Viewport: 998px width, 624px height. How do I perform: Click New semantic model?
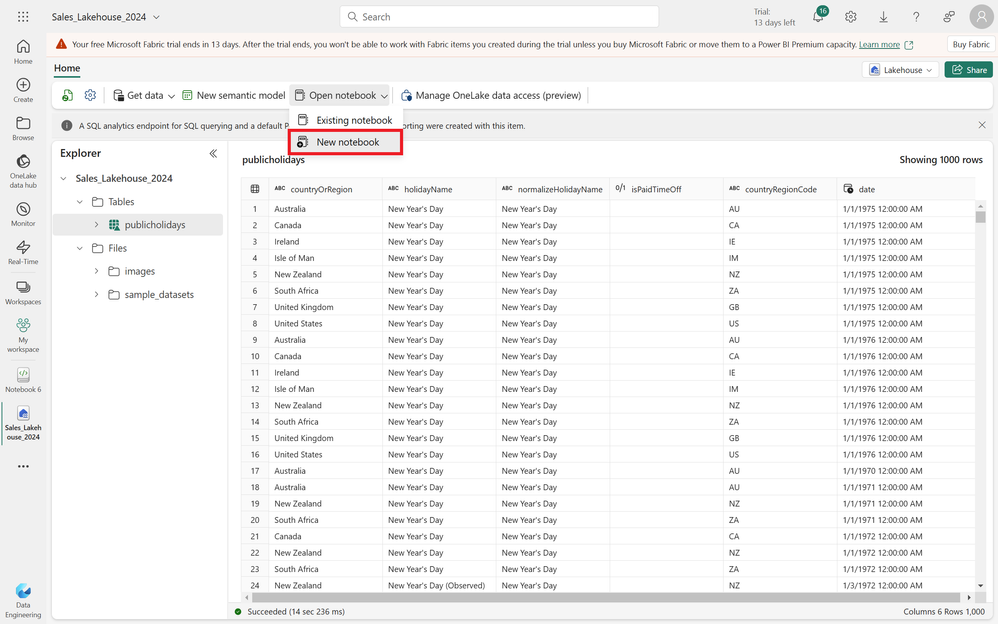point(234,96)
